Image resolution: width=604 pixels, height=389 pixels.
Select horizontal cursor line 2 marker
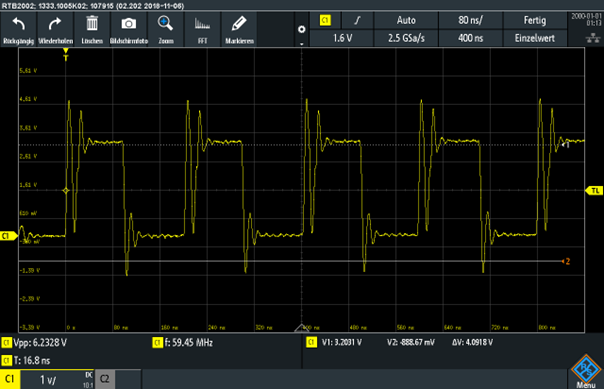coord(566,261)
